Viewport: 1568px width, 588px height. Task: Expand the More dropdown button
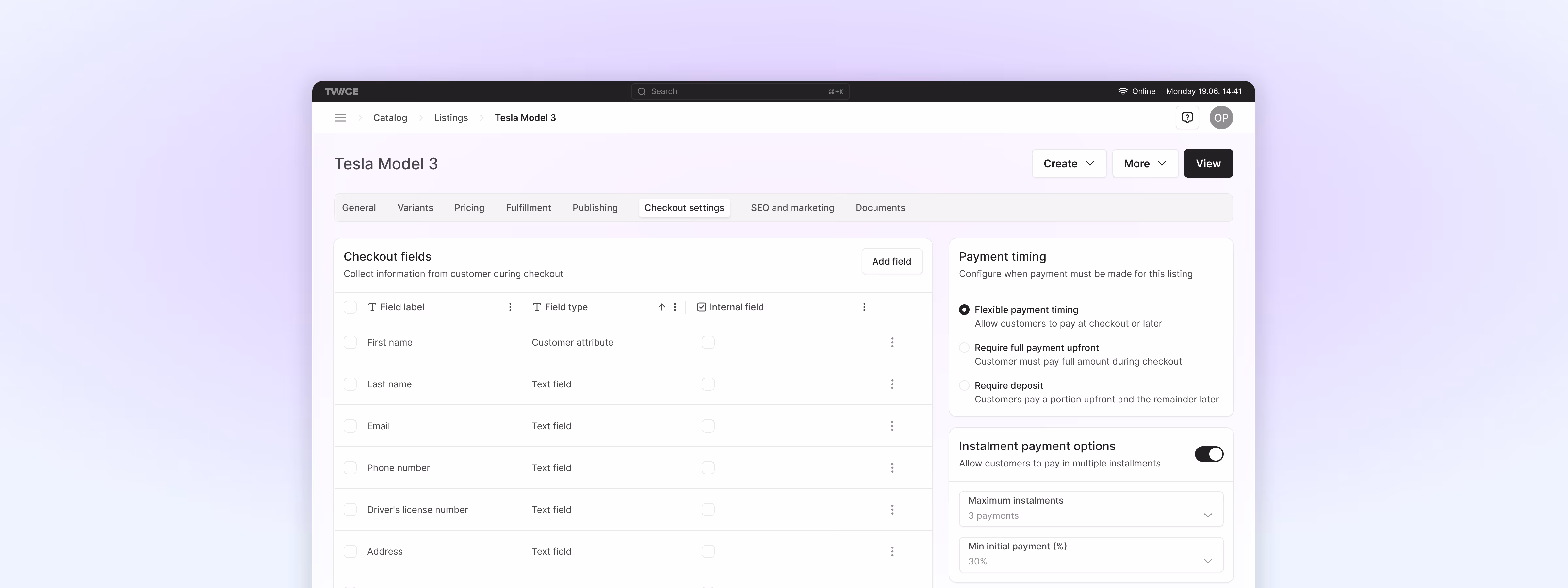pos(1145,163)
